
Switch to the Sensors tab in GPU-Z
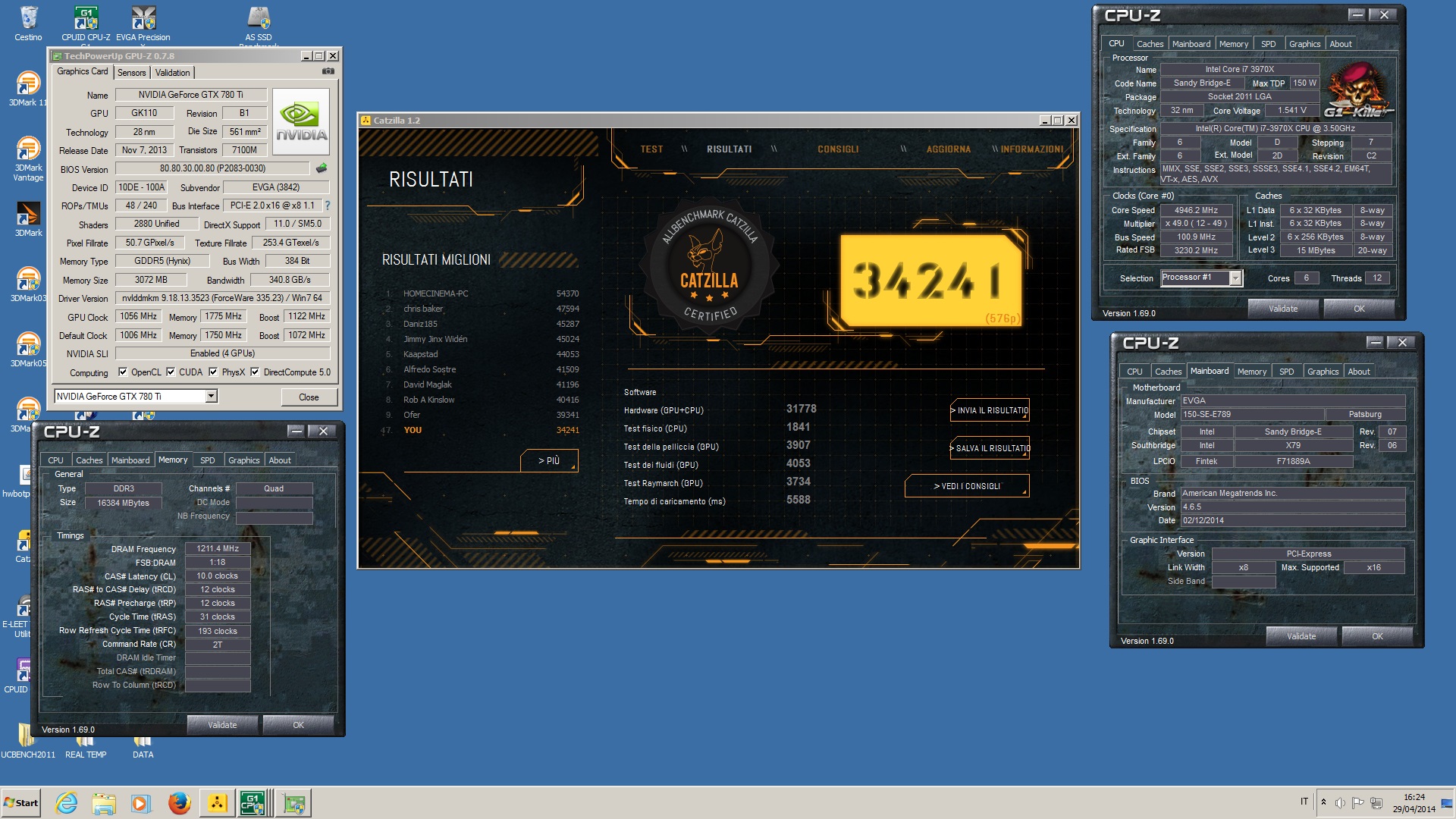(x=131, y=73)
